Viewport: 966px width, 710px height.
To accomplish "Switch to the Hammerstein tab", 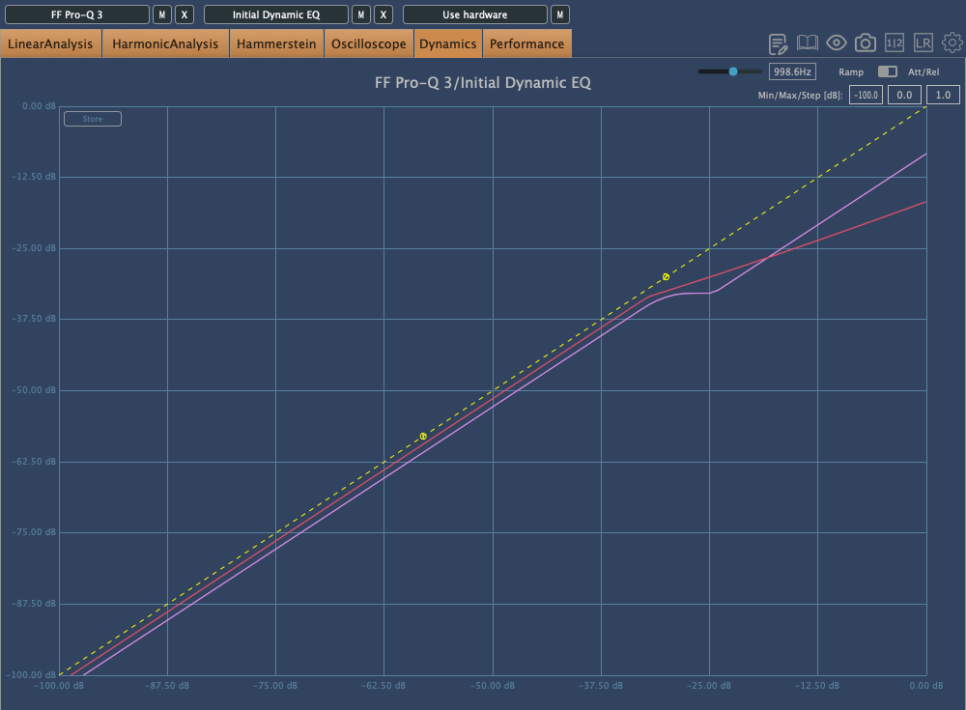I will 277,44.
